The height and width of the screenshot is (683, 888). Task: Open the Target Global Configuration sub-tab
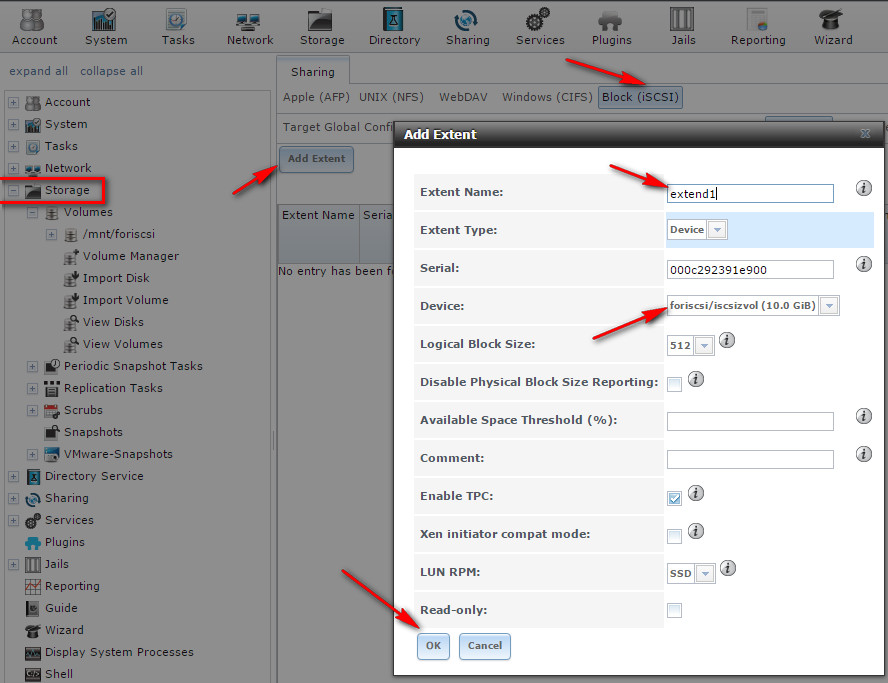pos(338,127)
